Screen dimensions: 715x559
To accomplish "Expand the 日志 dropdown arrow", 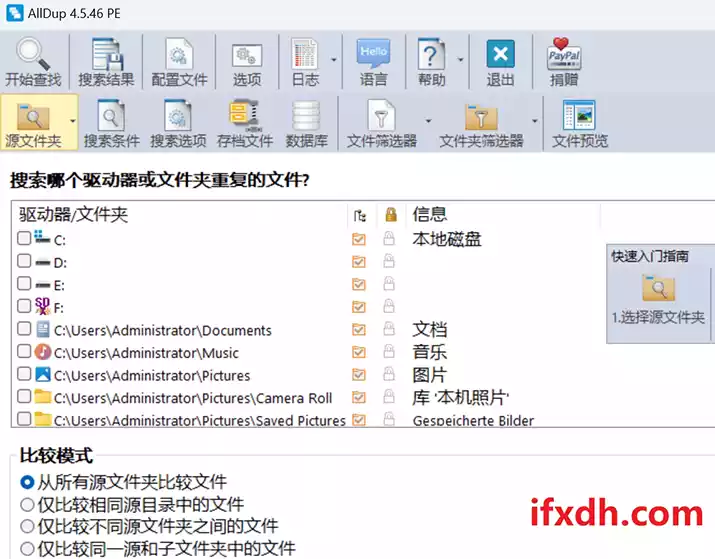I will 334,60.
